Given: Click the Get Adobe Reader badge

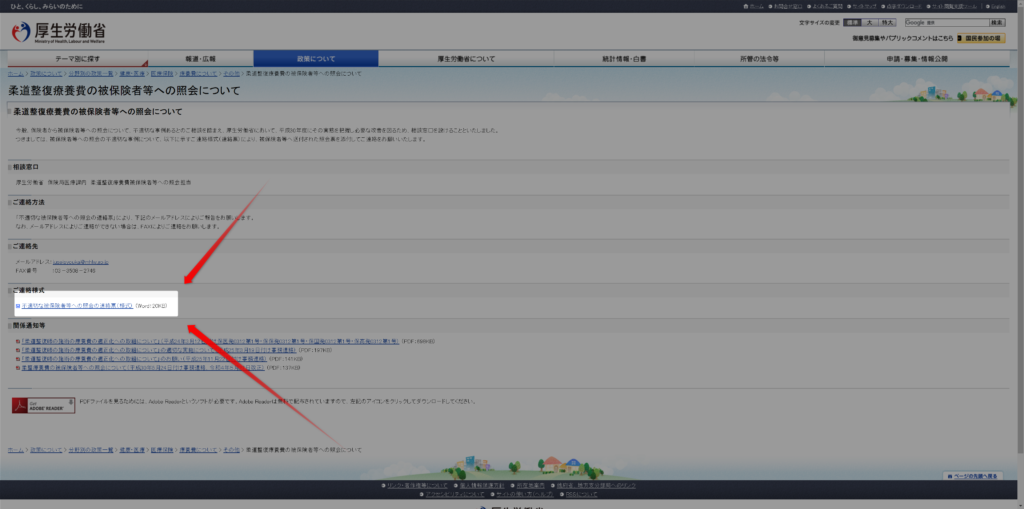Looking at the screenshot, I should 30,404.
